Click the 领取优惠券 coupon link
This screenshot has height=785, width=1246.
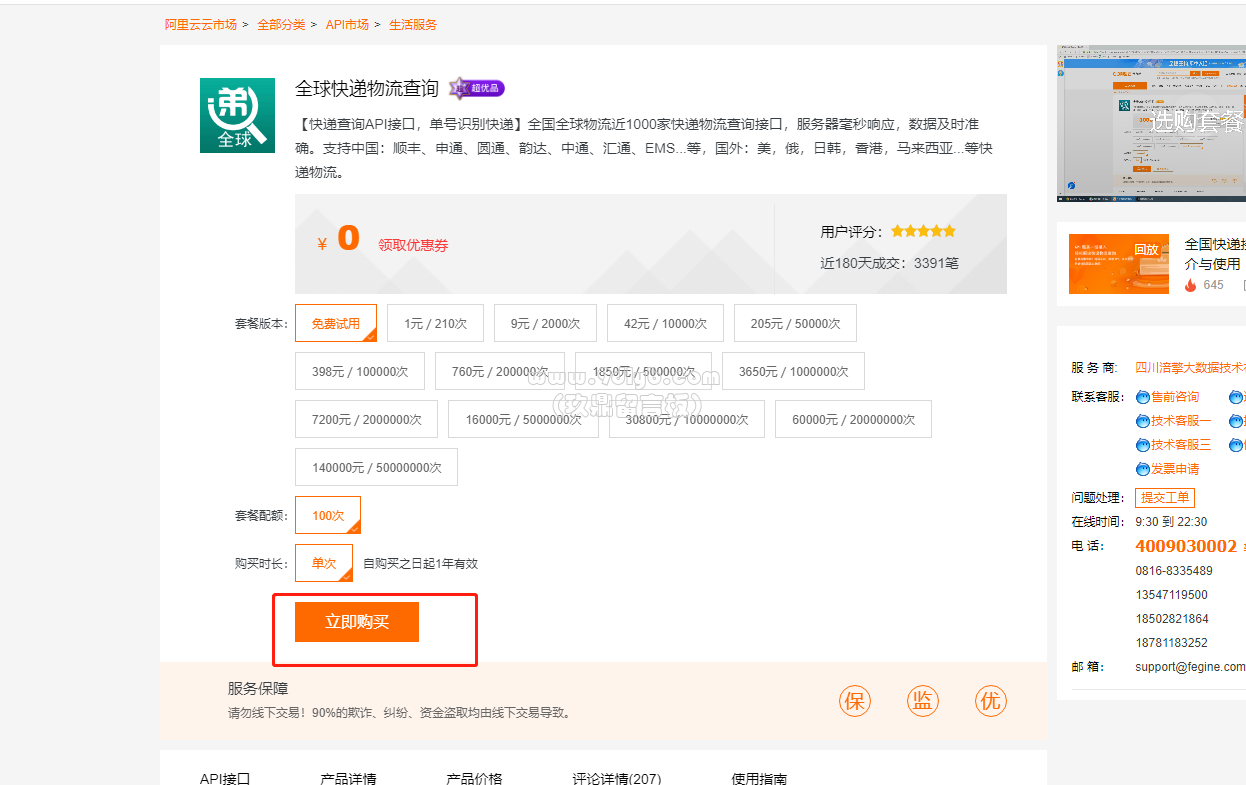click(x=413, y=245)
